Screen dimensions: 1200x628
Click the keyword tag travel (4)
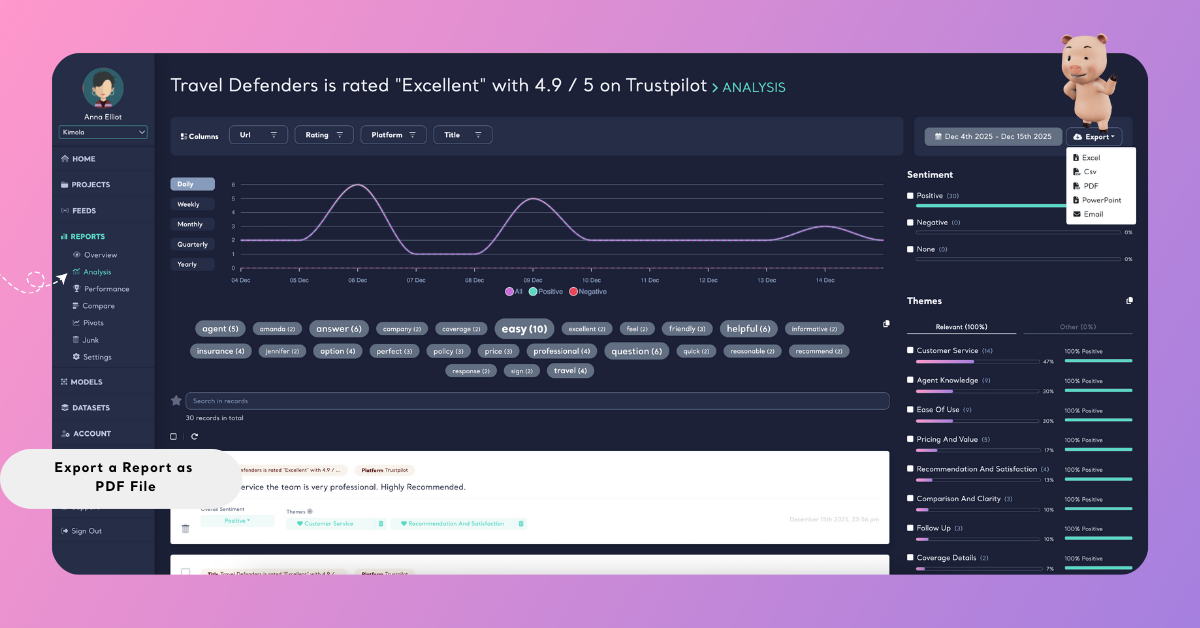[x=570, y=370]
